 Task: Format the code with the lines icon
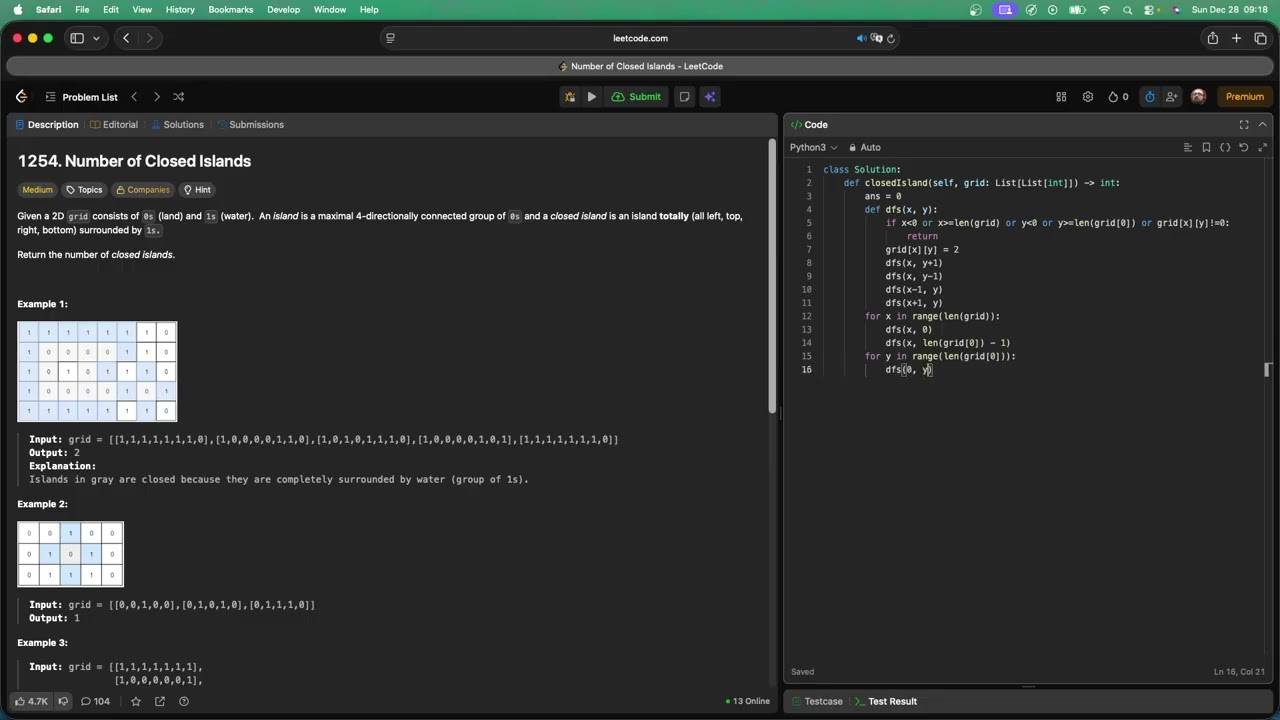pos(1188,147)
